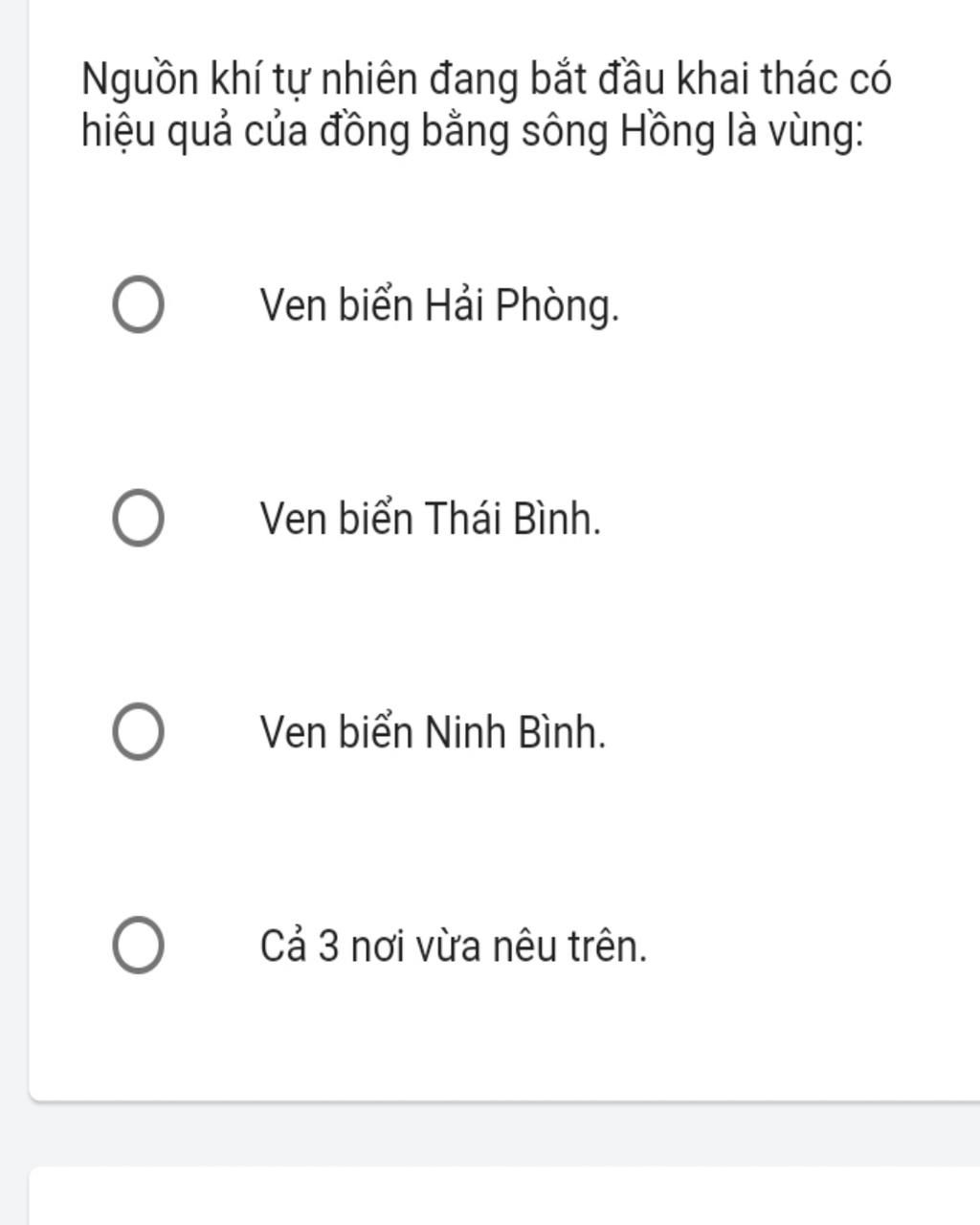Pick the Cả 3 nơi vừa nêu trên radio

[138, 946]
